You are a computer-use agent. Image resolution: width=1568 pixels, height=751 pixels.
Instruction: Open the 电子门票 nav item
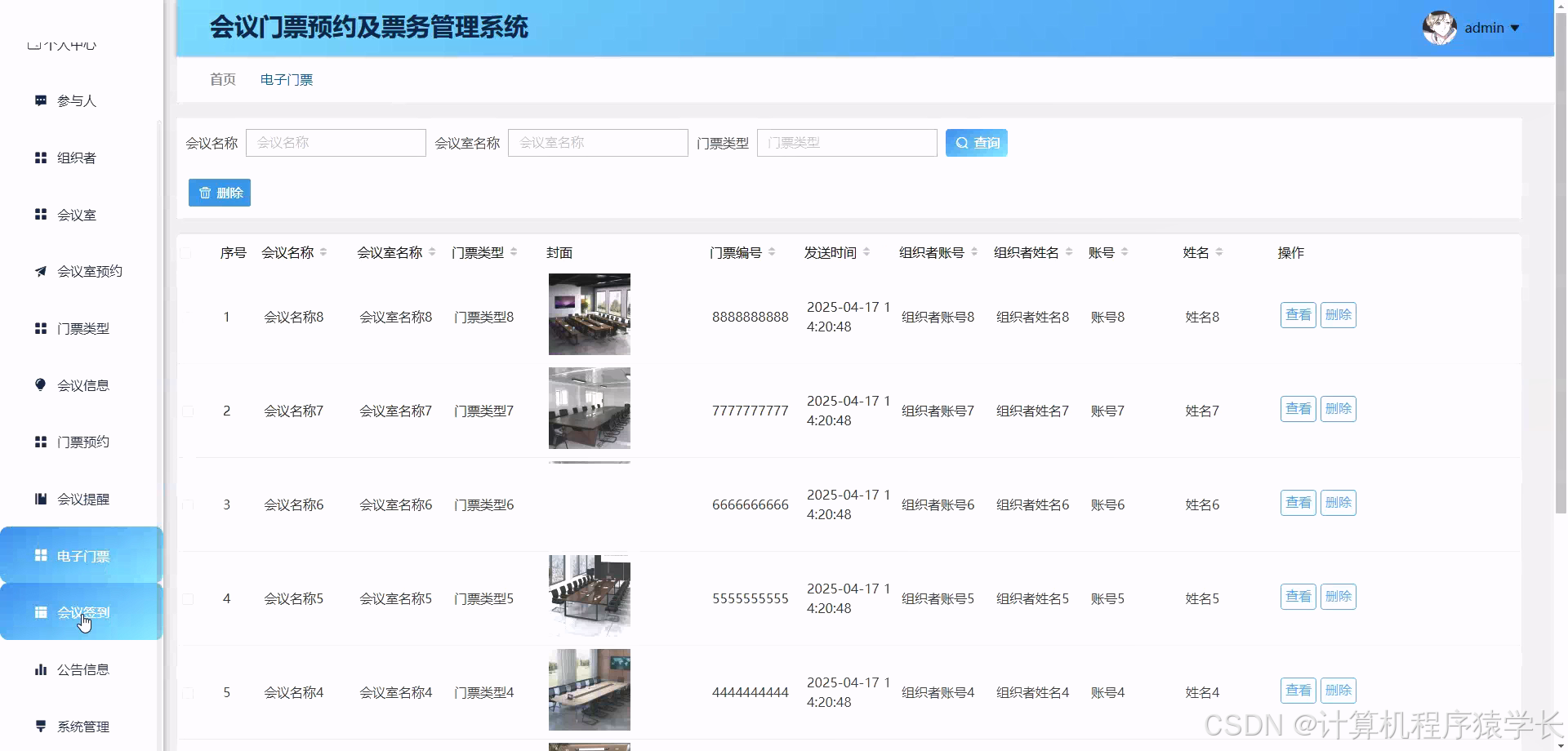[286, 79]
